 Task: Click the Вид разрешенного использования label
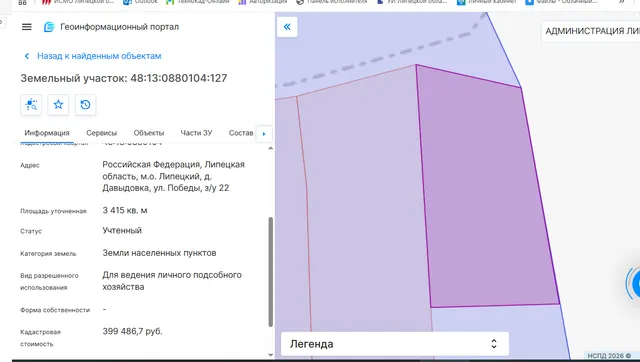(49, 282)
